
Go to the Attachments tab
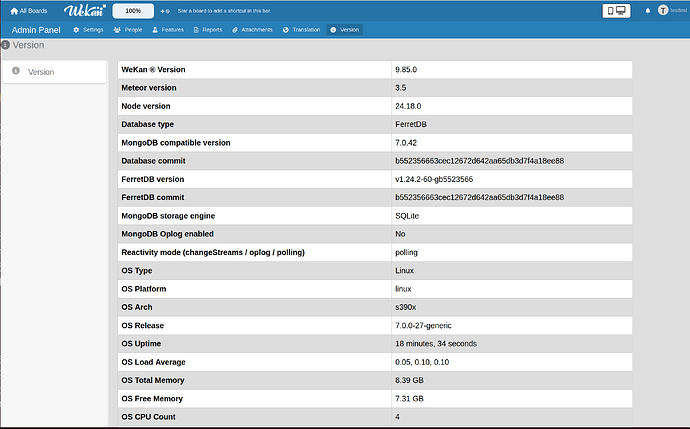pyautogui.click(x=252, y=30)
